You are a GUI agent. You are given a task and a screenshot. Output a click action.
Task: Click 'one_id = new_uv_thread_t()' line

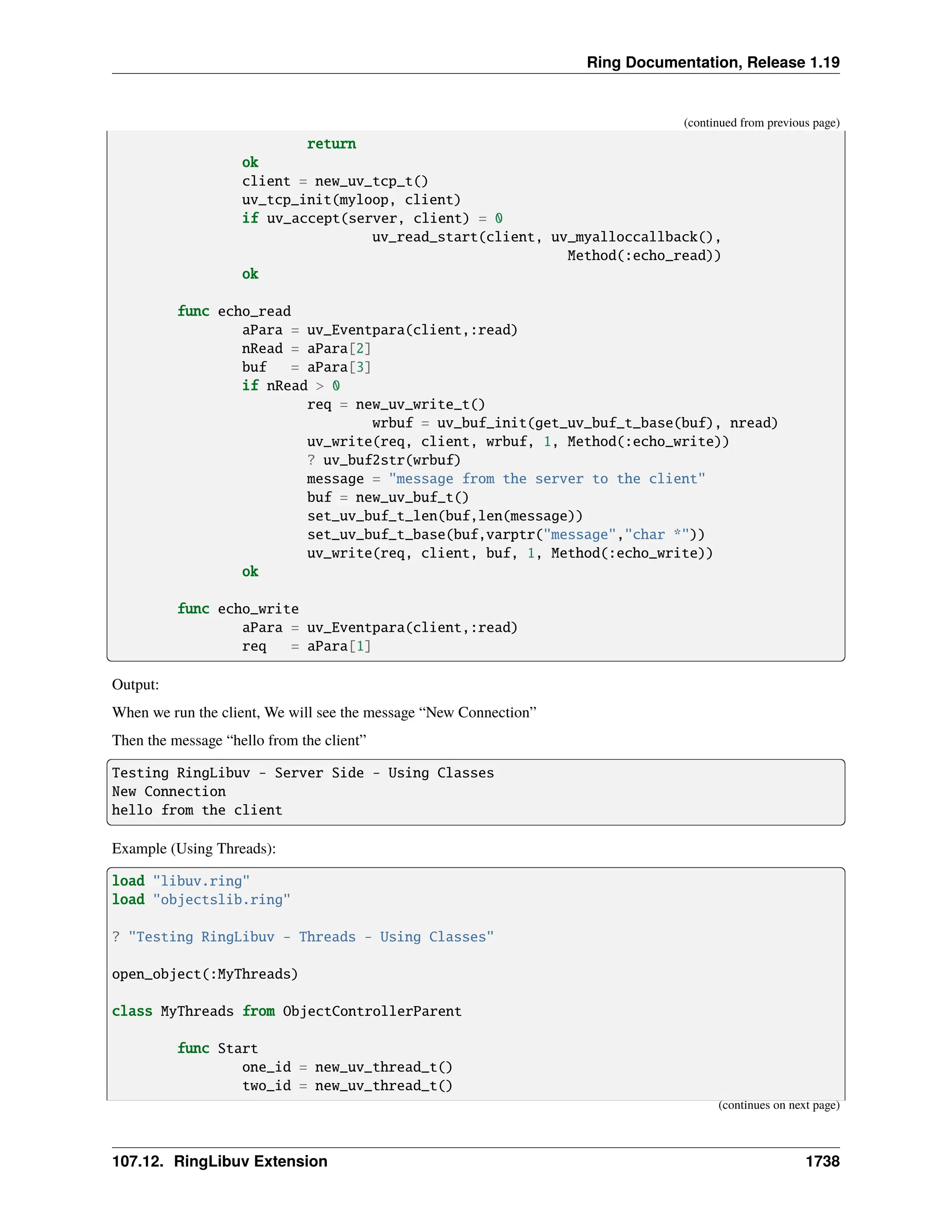[347, 1067]
